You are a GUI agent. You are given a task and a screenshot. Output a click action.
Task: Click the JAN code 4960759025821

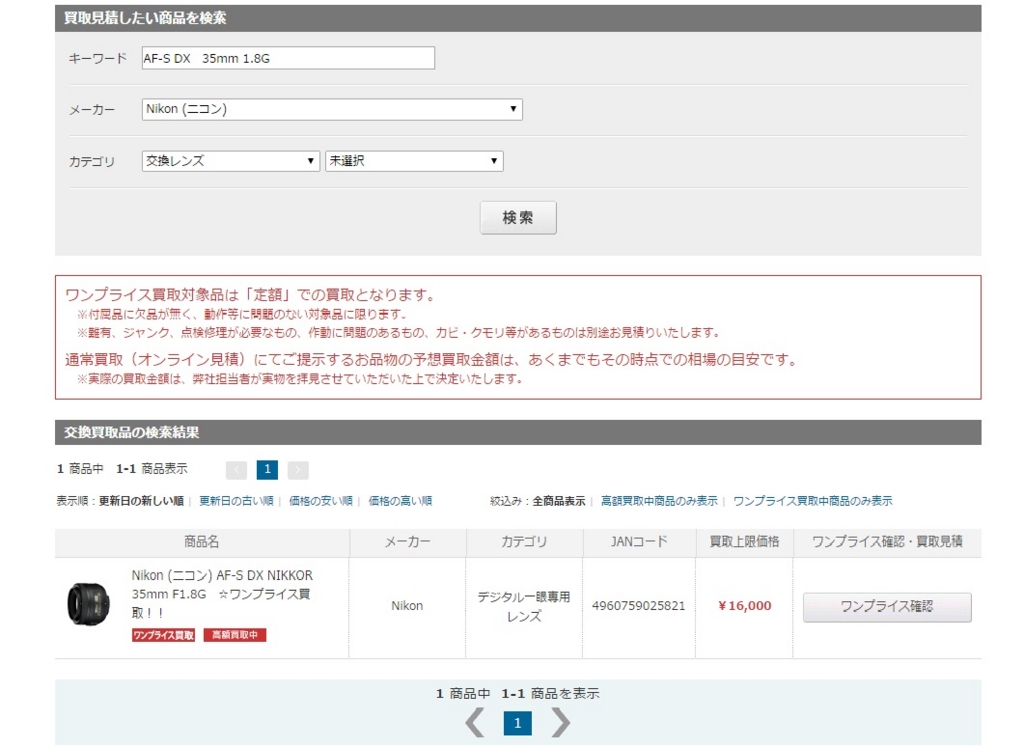(639, 606)
